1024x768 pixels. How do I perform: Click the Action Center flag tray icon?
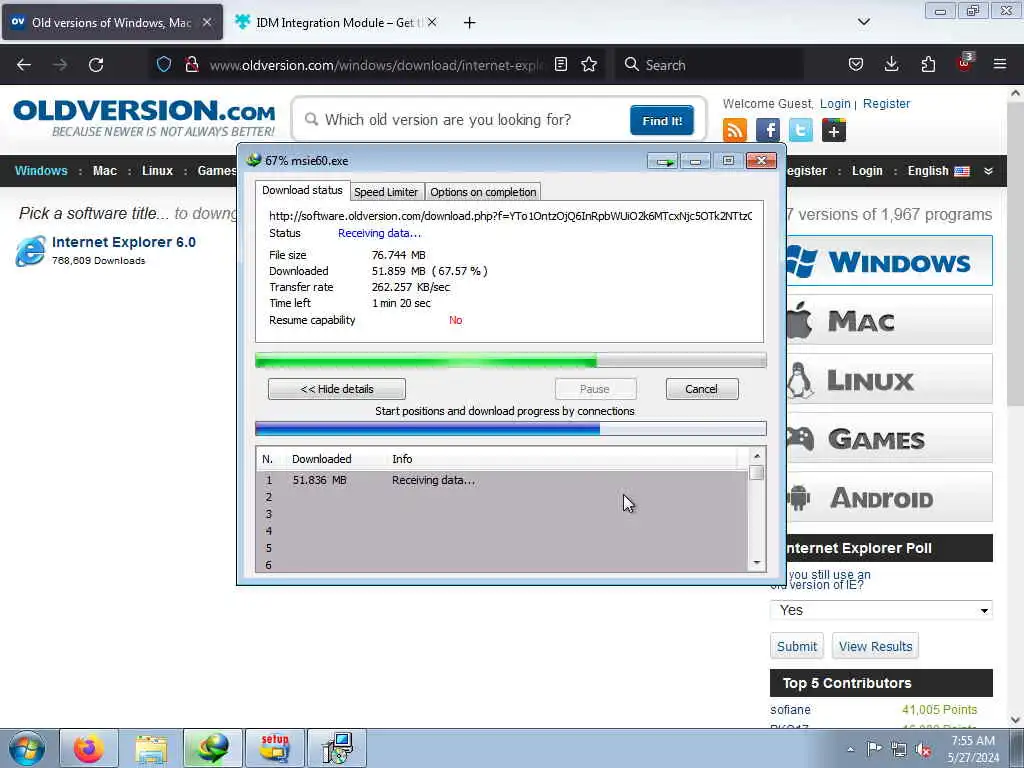[x=874, y=748]
